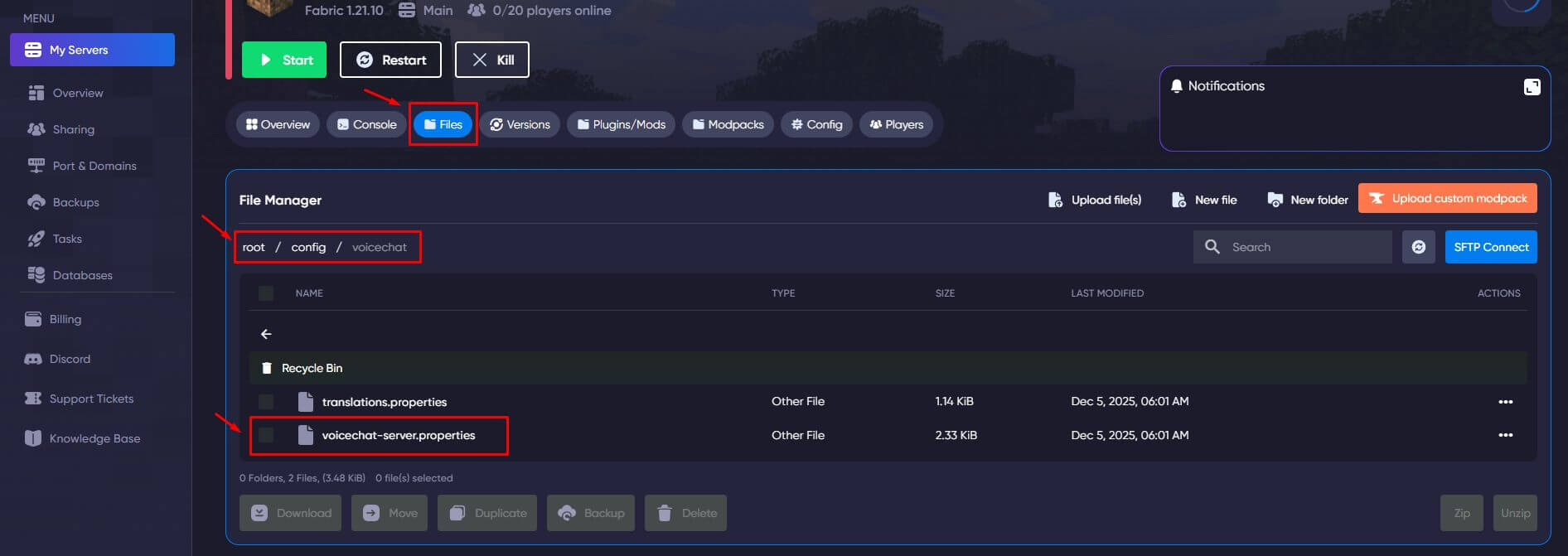Open Discord from the sidebar
The image size is (1568, 556).
click(x=70, y=359)
